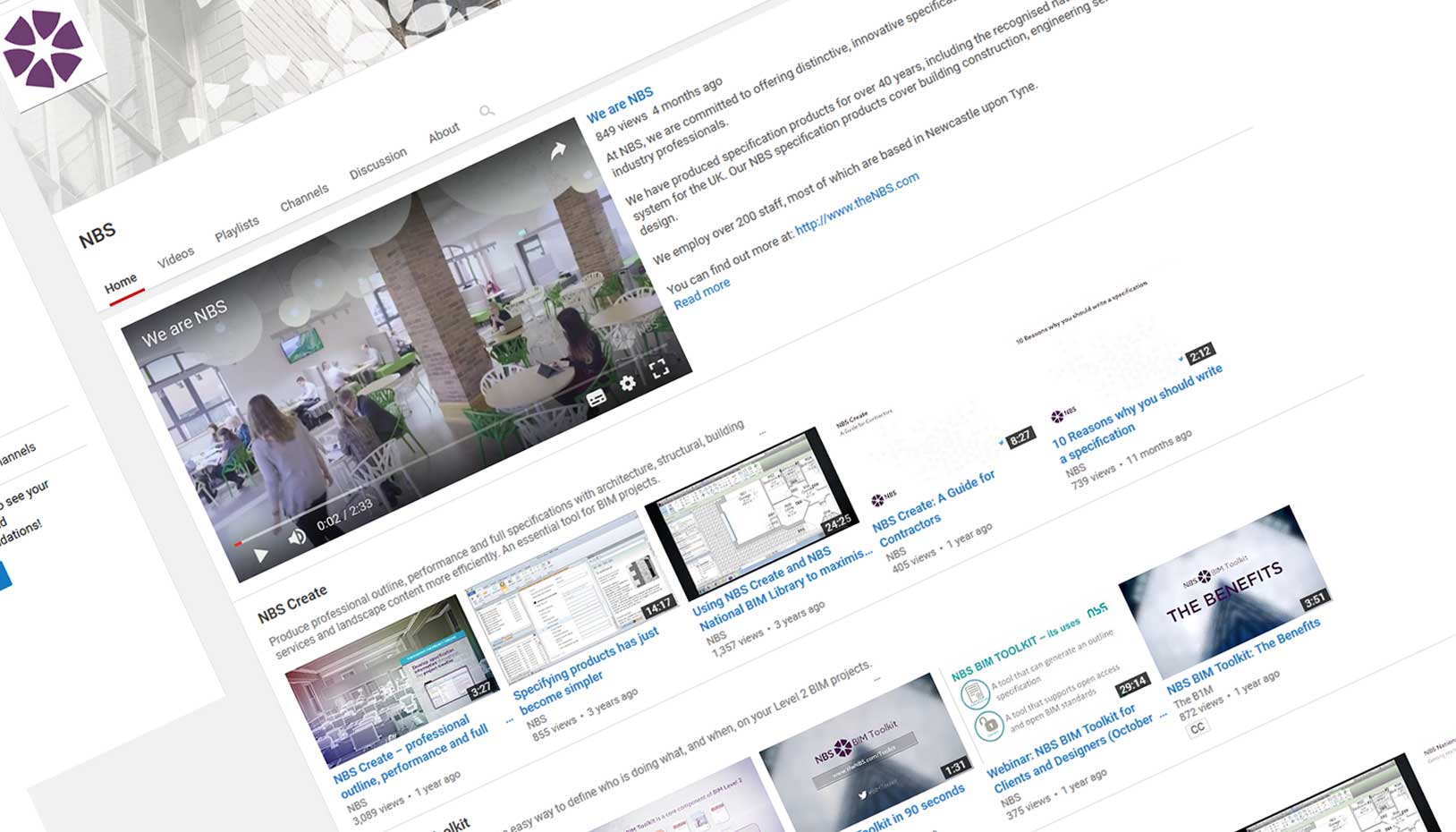The width and height of the screenshot is (1456, 832).
Task: Click '1,357 views' under Using NBS Create
Action: [x=738, y=644]
